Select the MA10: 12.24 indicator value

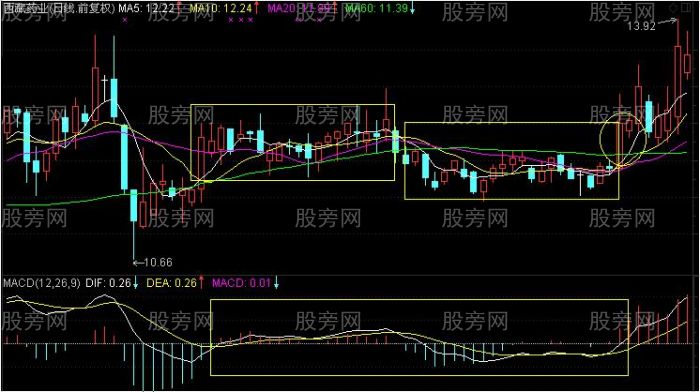click(221, 8)
